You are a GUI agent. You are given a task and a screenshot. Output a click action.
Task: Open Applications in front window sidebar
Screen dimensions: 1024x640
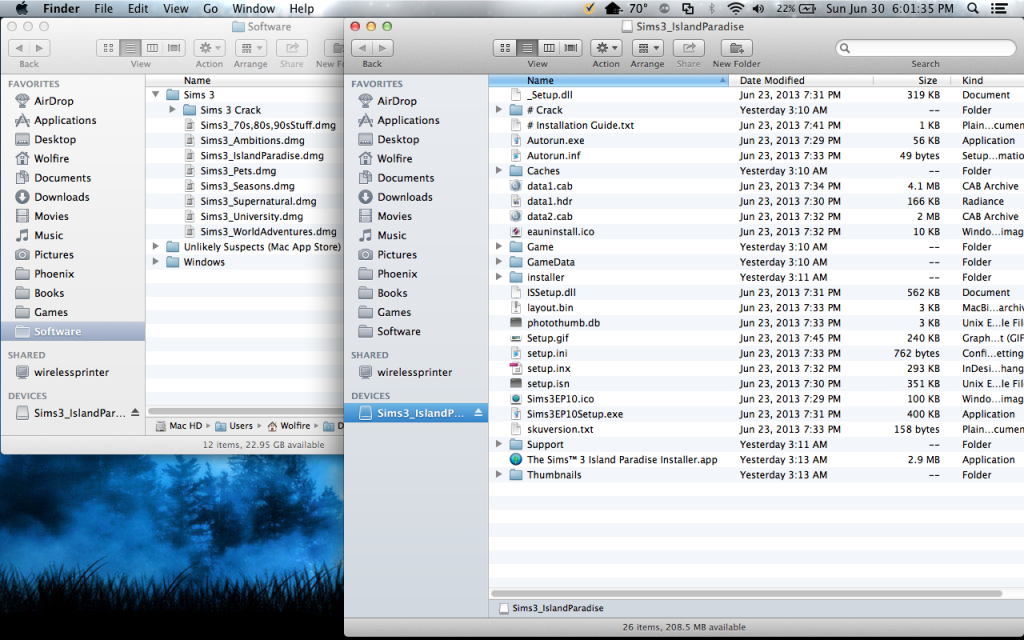(408, 120)
